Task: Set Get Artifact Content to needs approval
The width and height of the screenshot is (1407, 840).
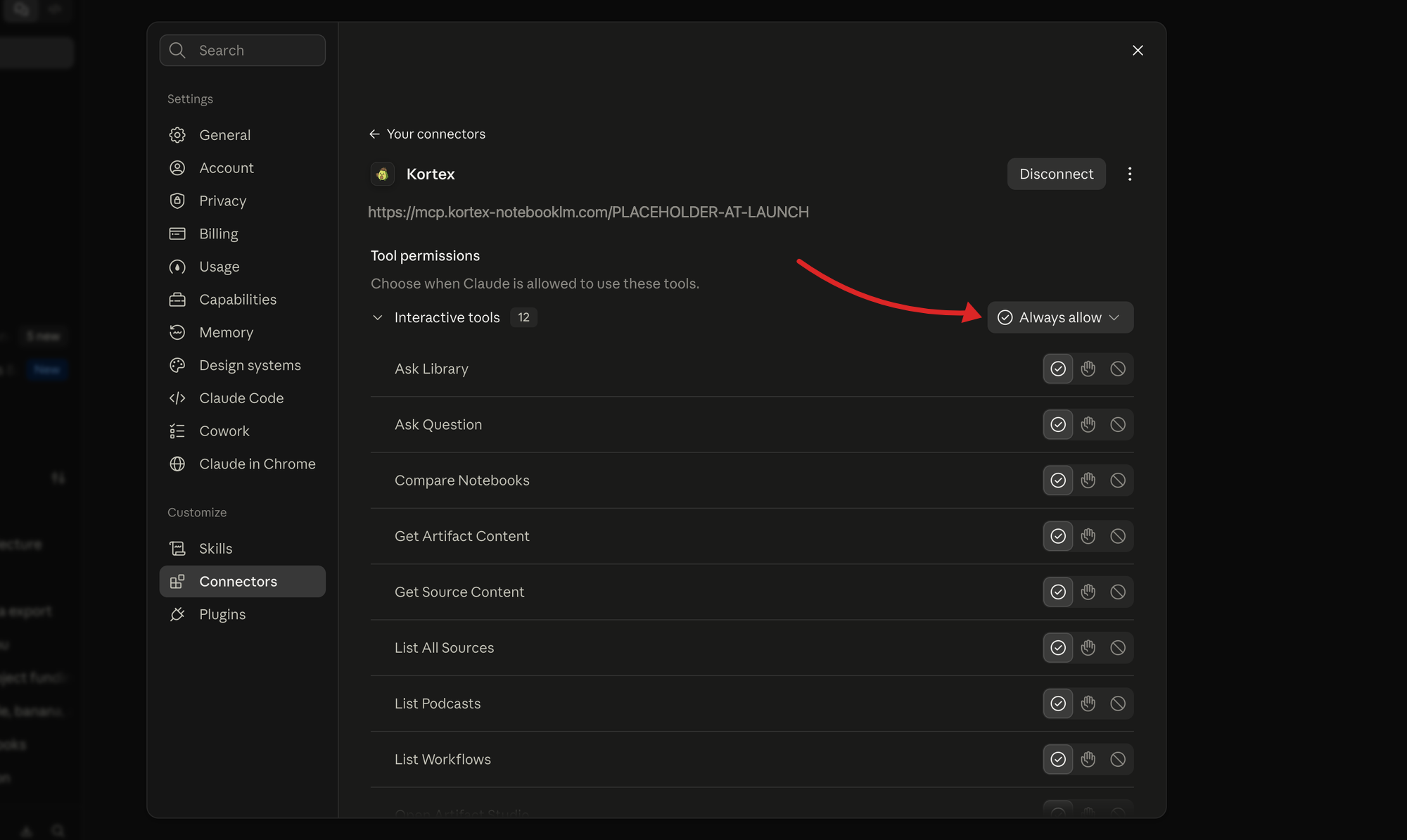Action: [x=1088, y=536]
